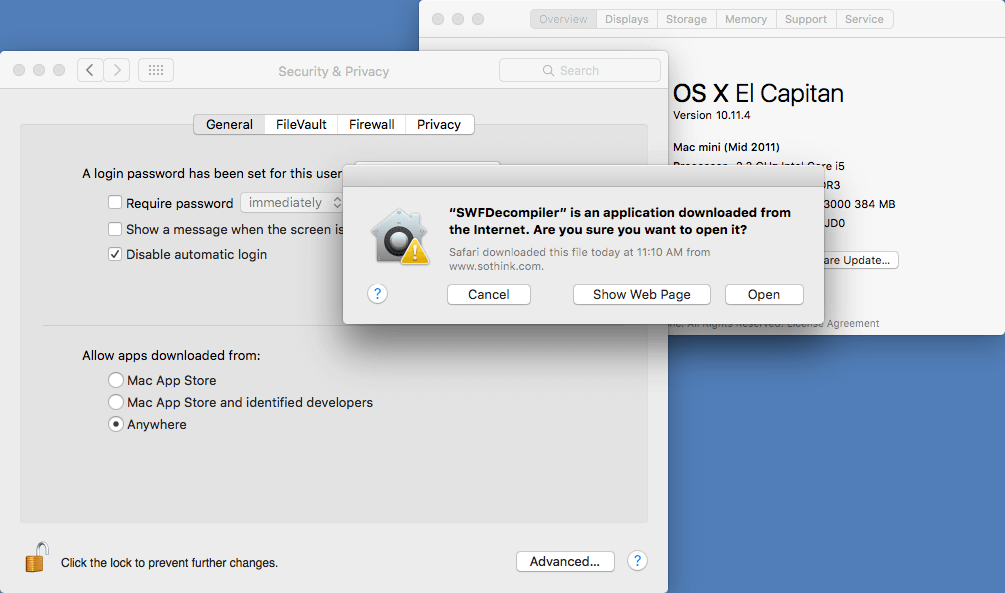Close the Security & Privacy window
Image resolution: width=1005 pixels, height=593 pixels.
click(19, 70)
